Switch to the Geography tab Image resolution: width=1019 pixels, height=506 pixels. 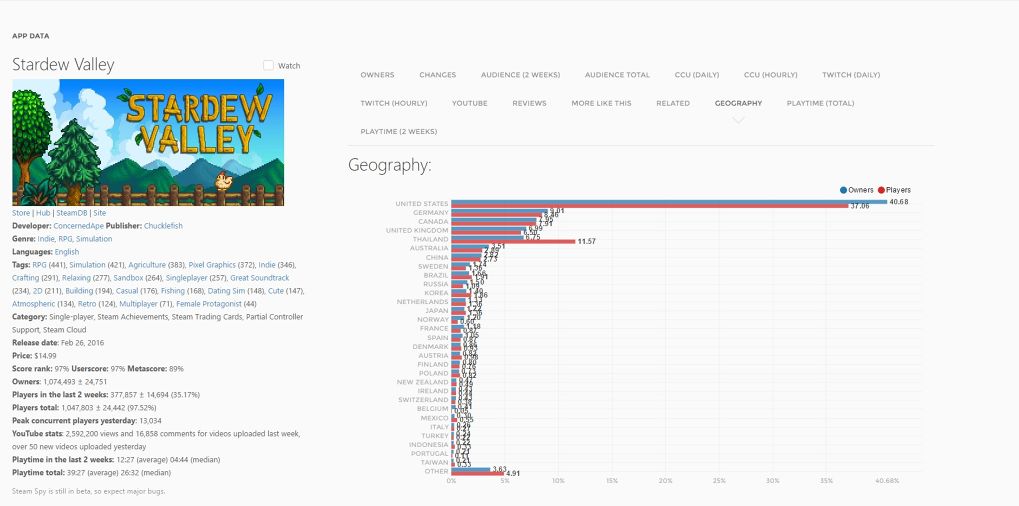[x=738, y=103]
